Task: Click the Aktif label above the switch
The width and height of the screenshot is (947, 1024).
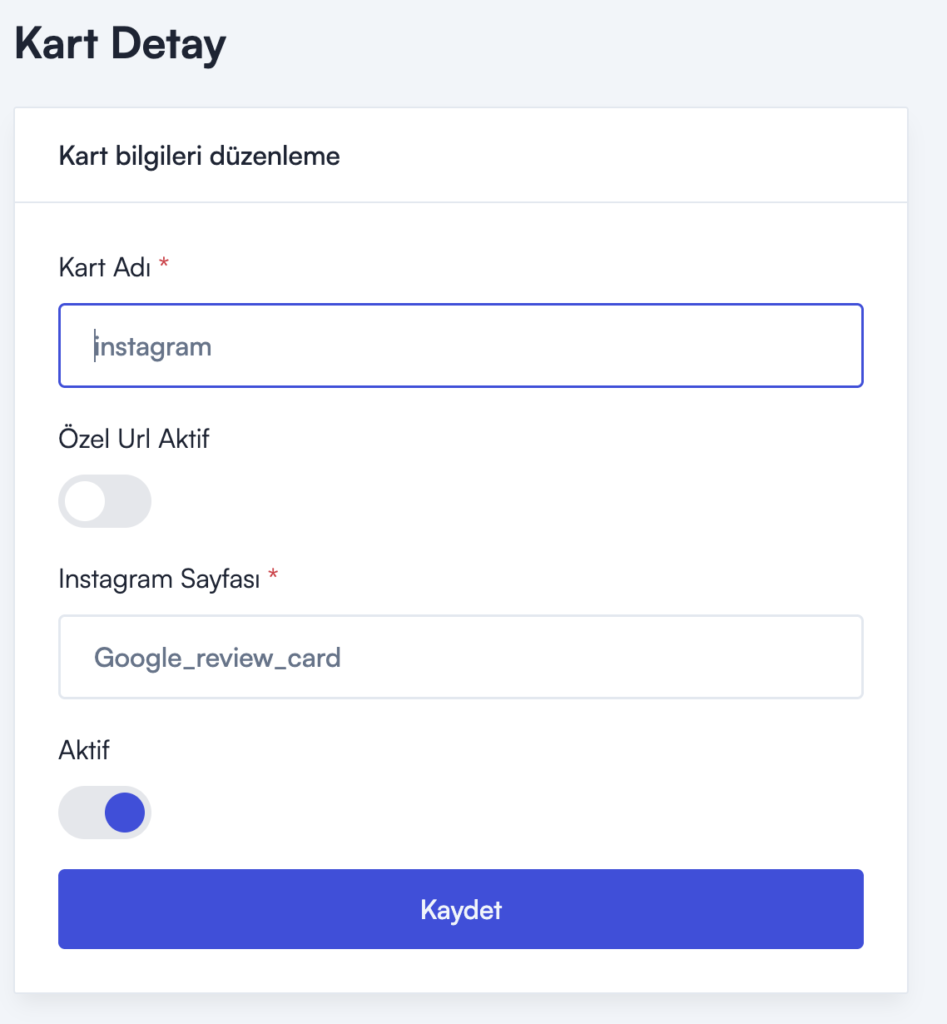Action: click(x=84, y=750)
